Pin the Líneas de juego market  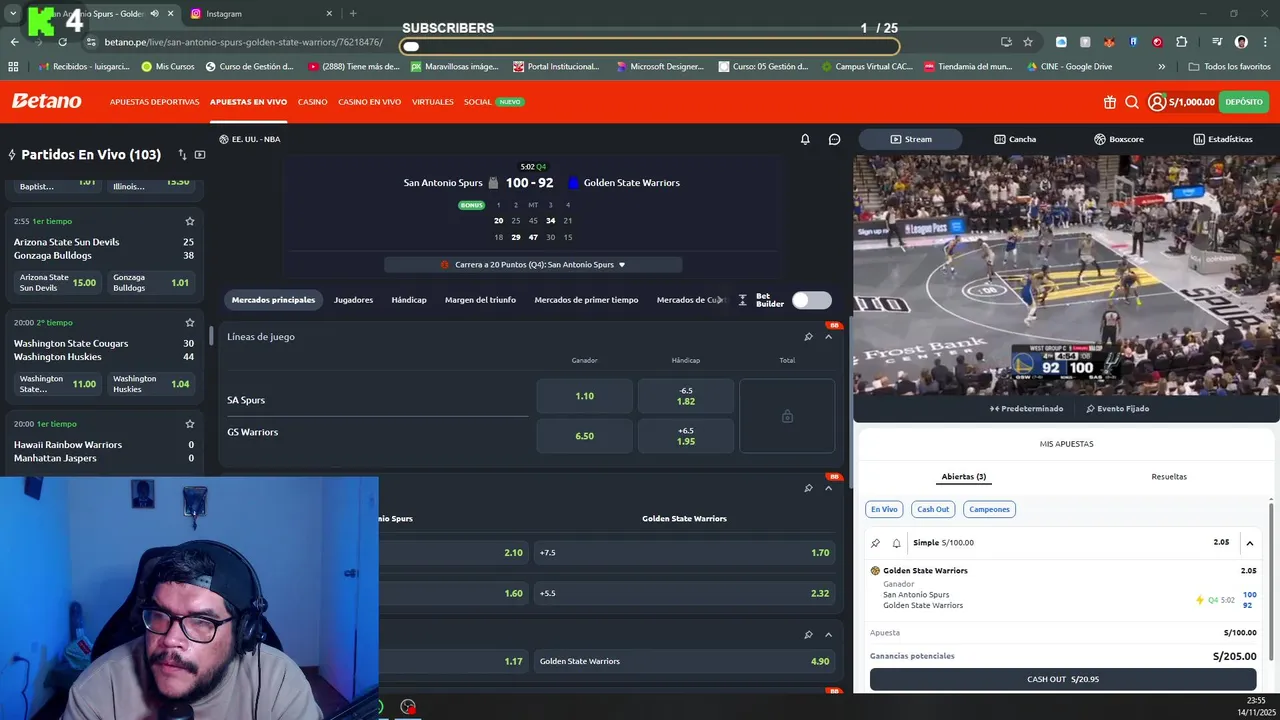click(808, 337)
